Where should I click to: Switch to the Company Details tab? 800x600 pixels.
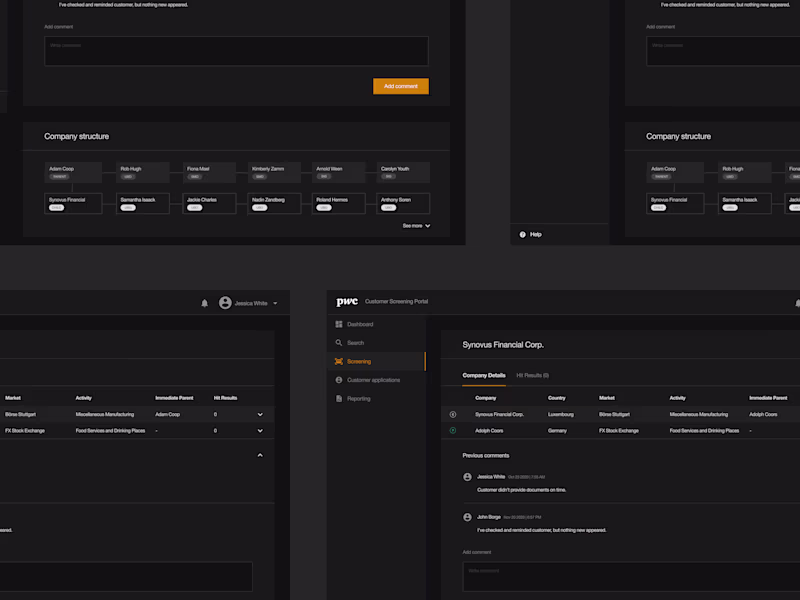(x=484, y=376)
